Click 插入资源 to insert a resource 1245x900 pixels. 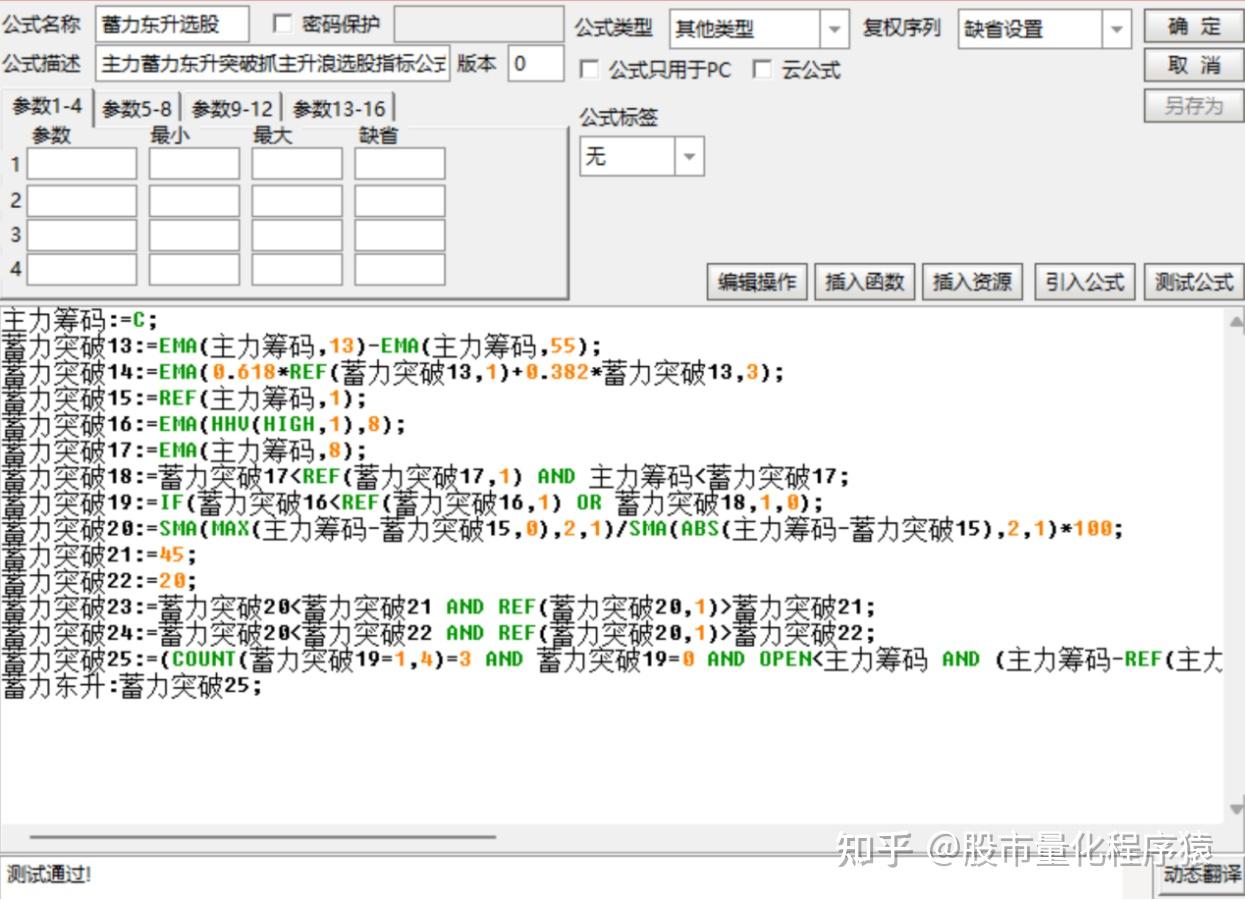pos(972,282)
